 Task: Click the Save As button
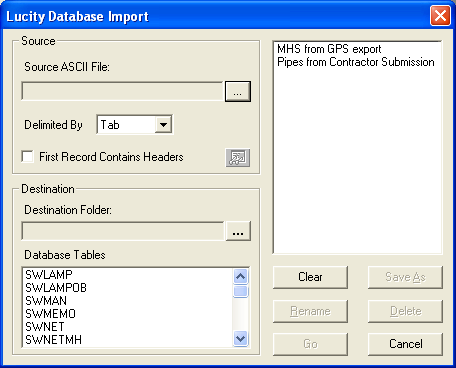point(405,277)
